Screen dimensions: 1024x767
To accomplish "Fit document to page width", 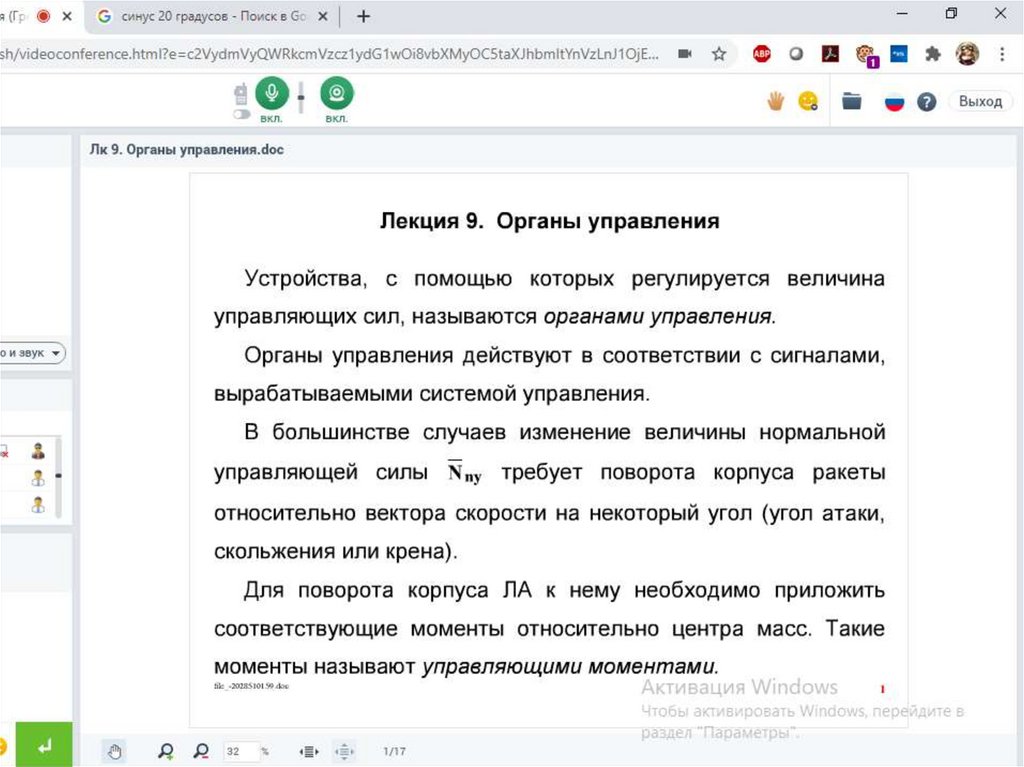I will coord(309,751).
